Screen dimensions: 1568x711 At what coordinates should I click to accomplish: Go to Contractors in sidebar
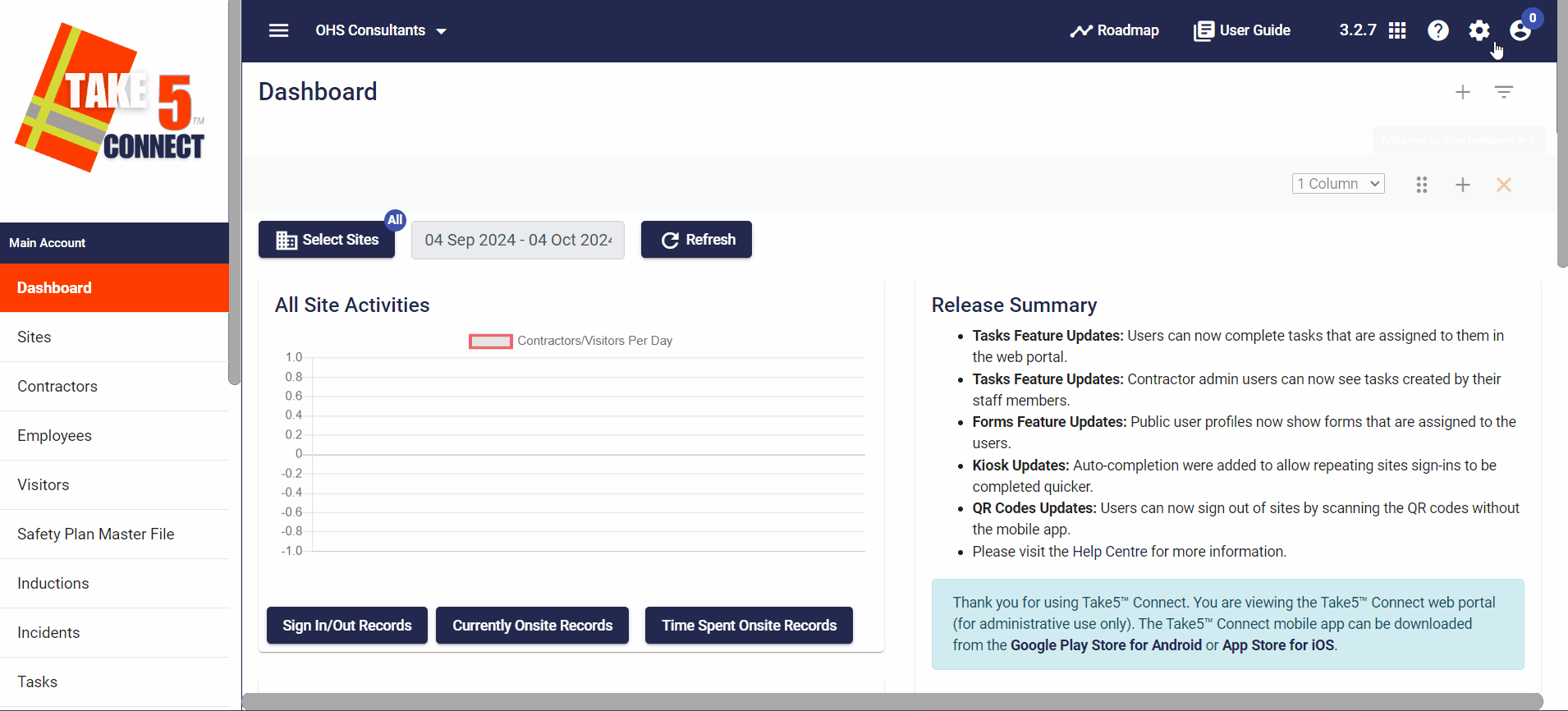[x=57, y=386]
